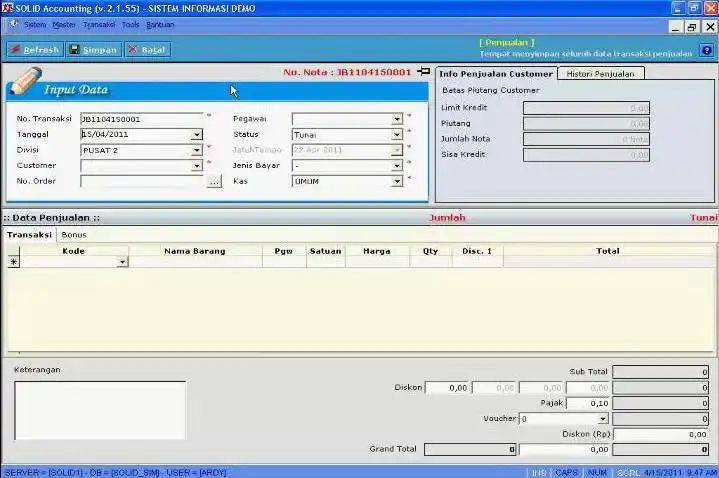Open the Bantuan menu
Screen dimensions: 719x478
pos(160,25)
